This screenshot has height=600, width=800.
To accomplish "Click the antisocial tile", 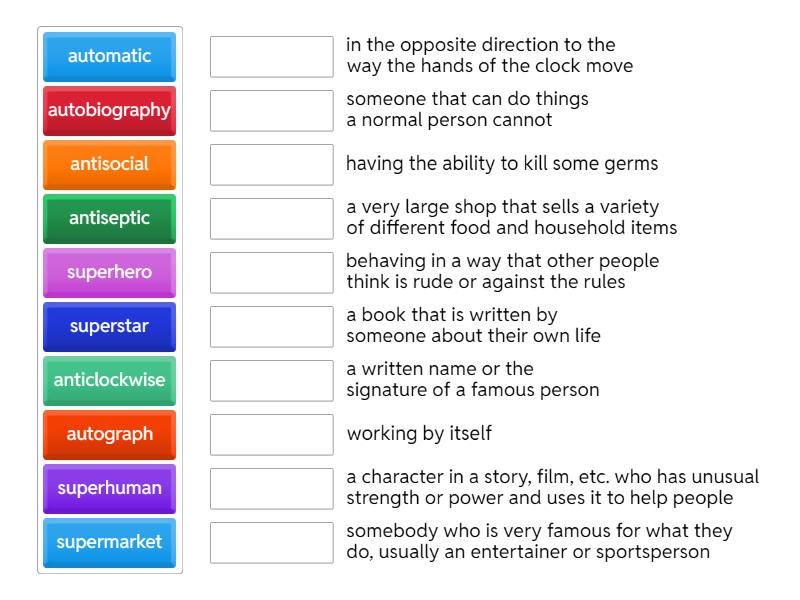I will [x=109, y=165].
